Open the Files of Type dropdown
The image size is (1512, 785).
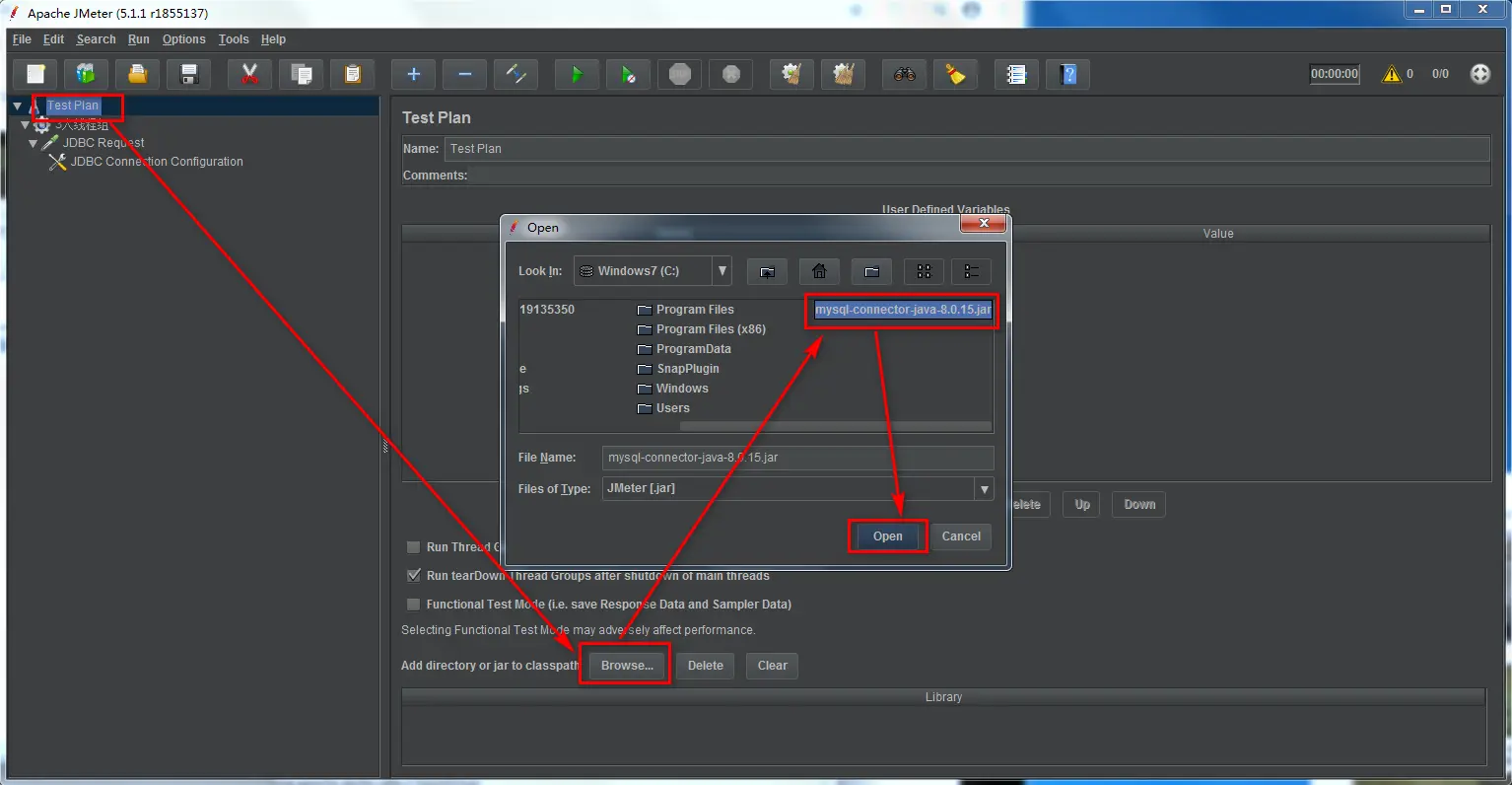[984, 489]
